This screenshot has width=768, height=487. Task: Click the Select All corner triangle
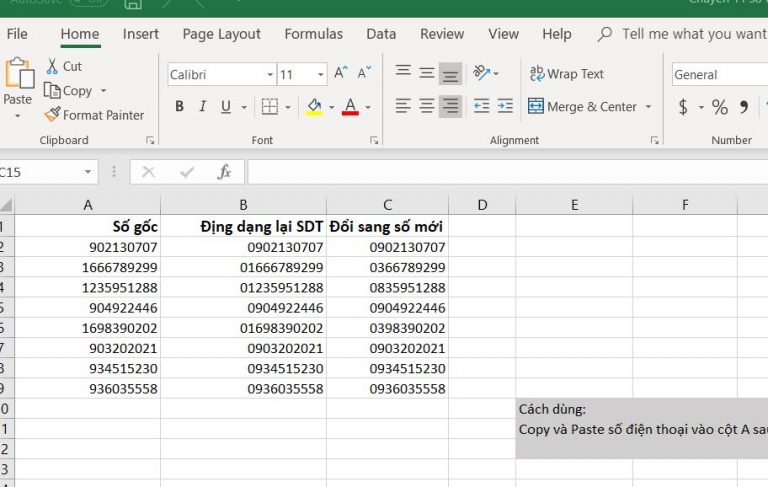pyautogui.click(x=6, y=205)
